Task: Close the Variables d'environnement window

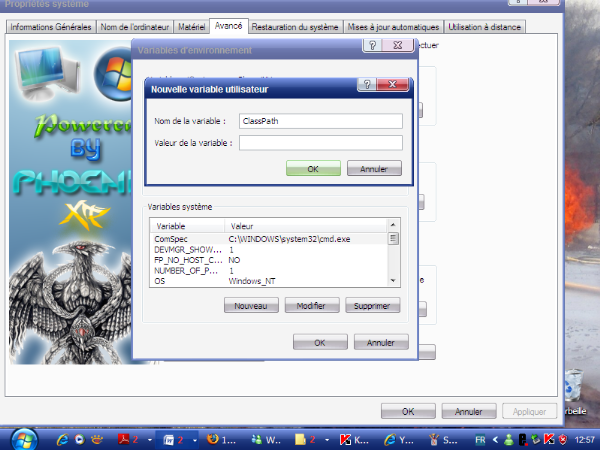Action: [x=398, y=45]
